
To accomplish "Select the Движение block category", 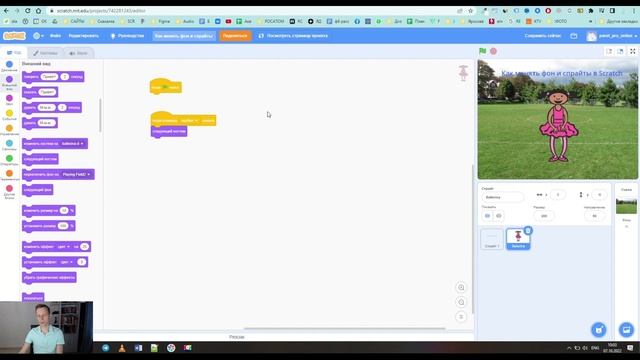I will pyautogui.click(x=9, y=66).
